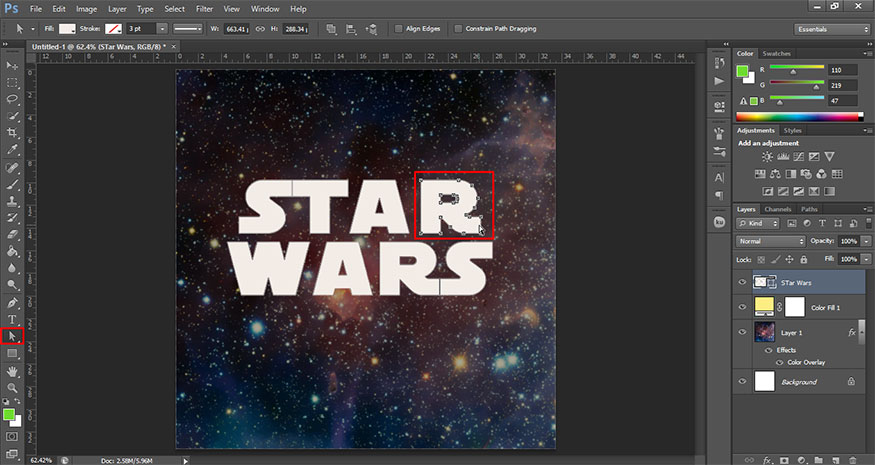The width and height of the screenshot is (875, 465).
Task: Select the Paint Bucket tool
Action: click(x=12, y=251)
